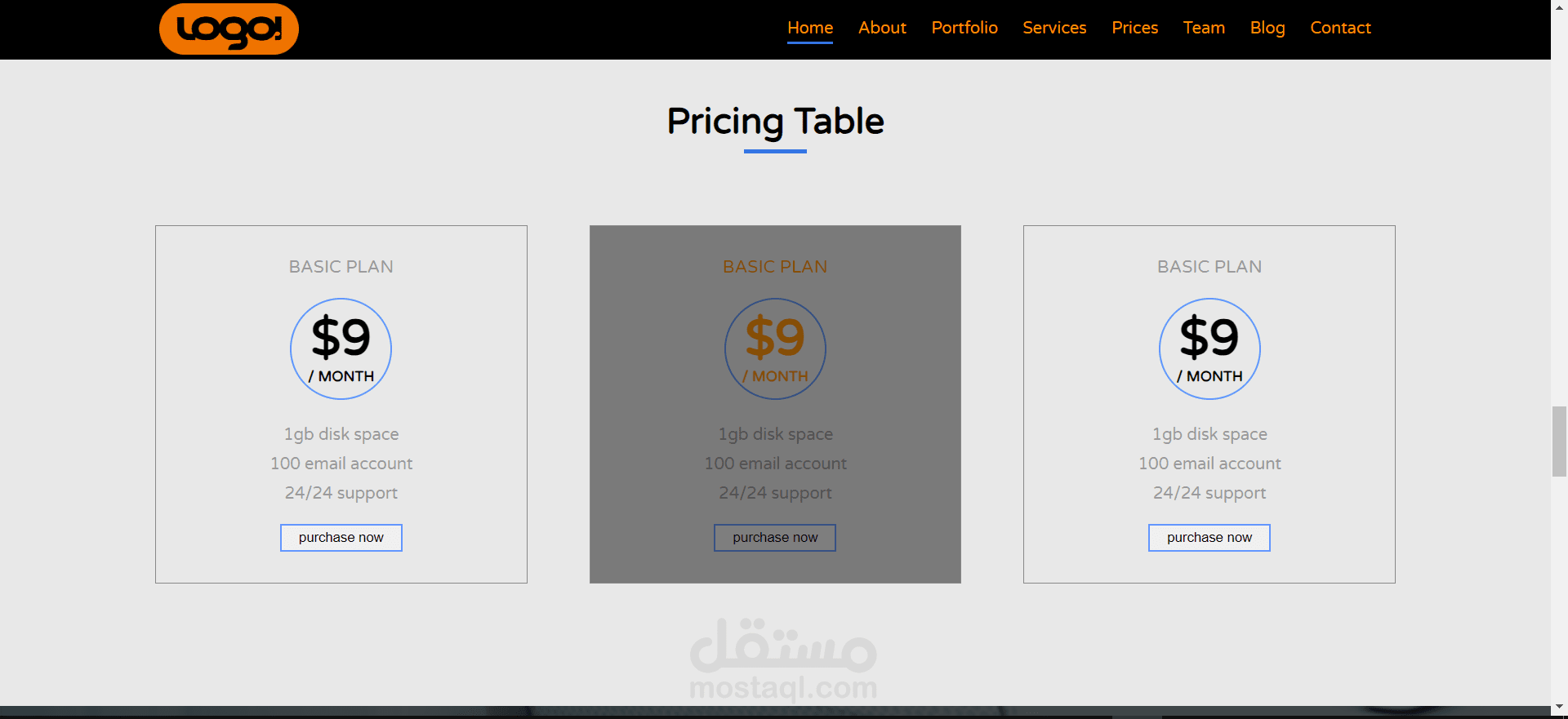Click purchase now in the highlighted middle card

coord(775,538)
